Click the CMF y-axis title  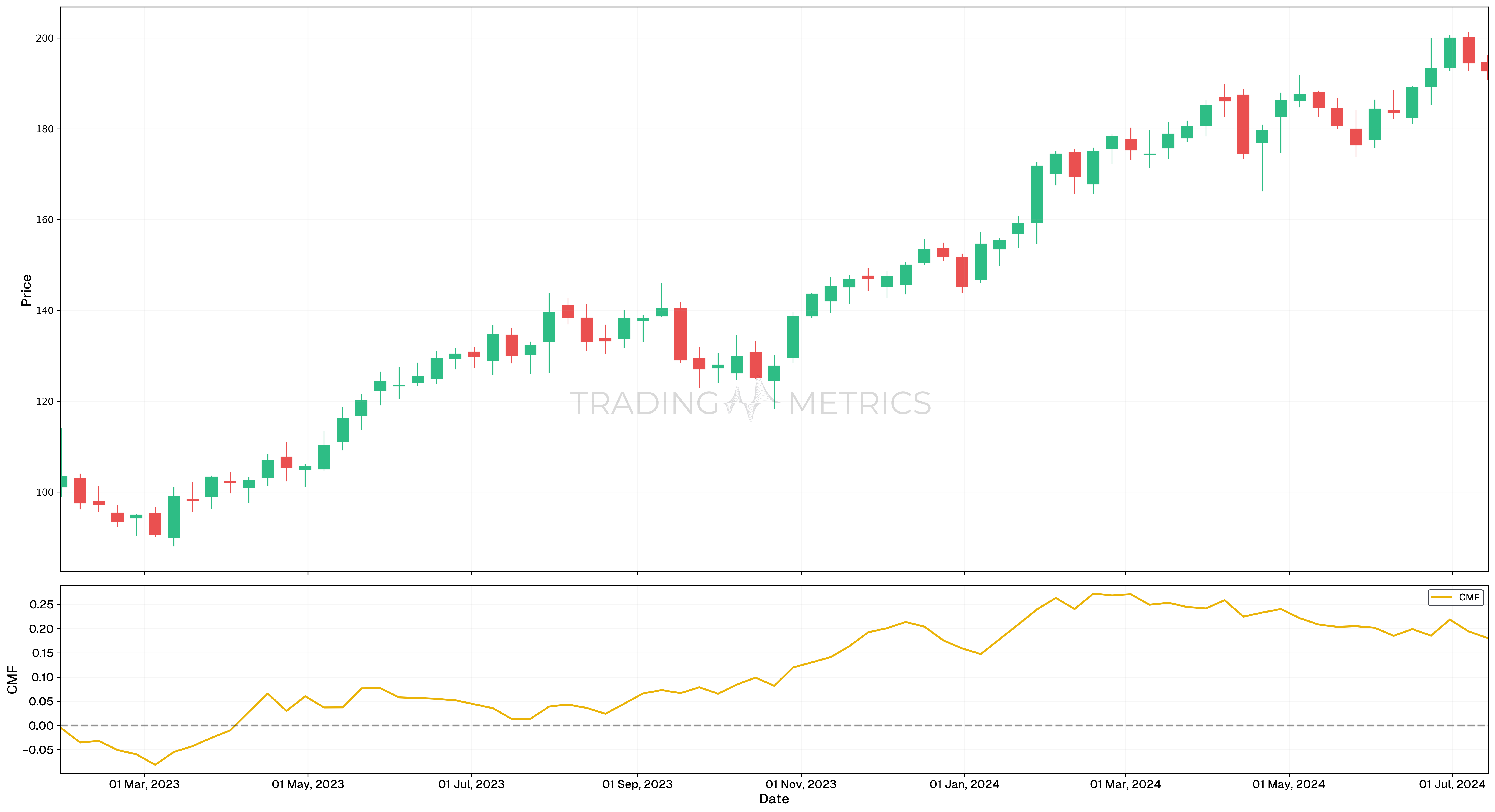12,680
